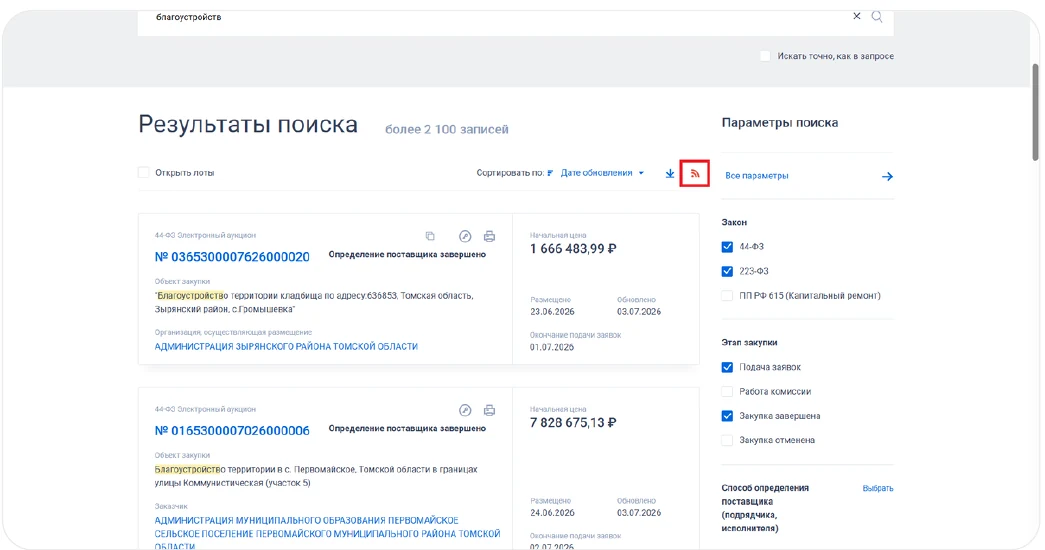Enable Искать точно, как в запросе checkbox
Viewport: 1045px width, 550px height.
(x=765, y=56)
